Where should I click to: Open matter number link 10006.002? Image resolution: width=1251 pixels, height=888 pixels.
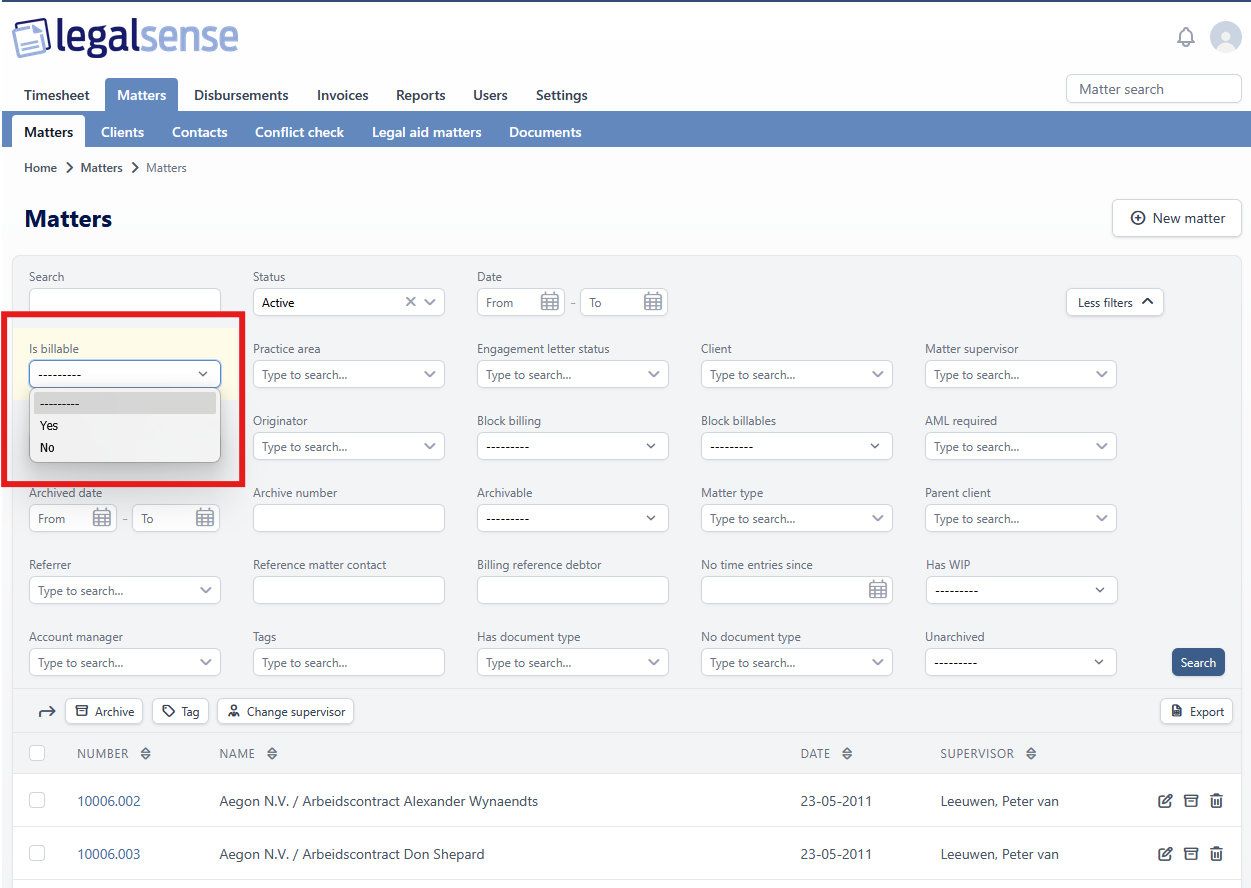click(109, 801)
